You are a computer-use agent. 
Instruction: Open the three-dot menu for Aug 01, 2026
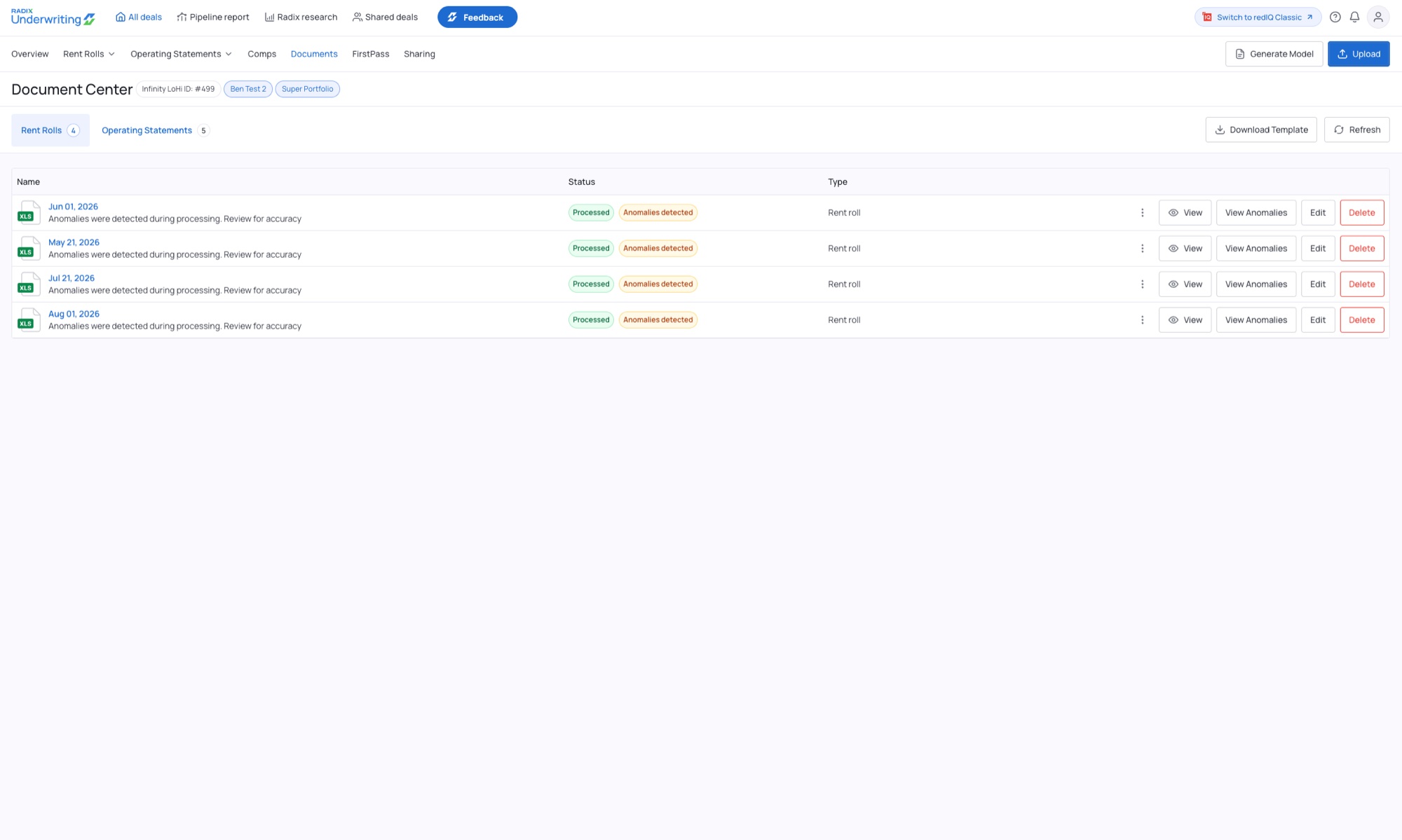coord(1142,320)
